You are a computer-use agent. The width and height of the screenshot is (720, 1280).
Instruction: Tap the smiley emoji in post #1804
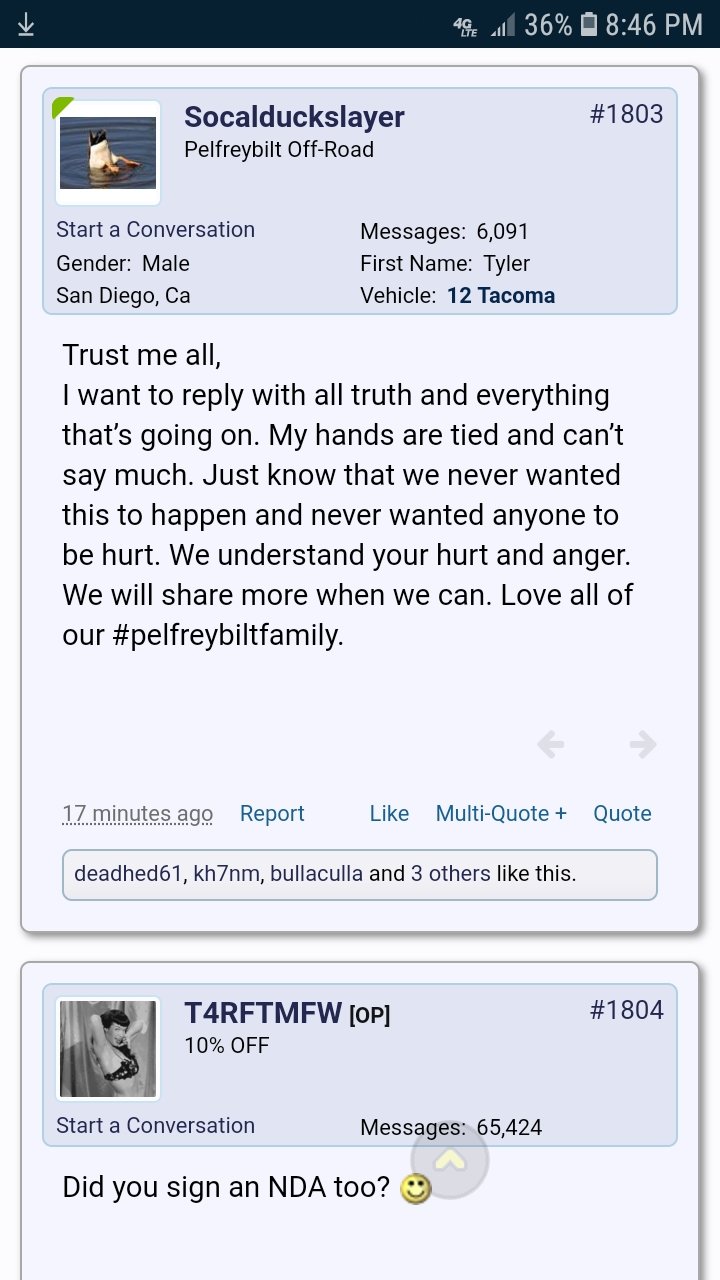click(415, 1188)
